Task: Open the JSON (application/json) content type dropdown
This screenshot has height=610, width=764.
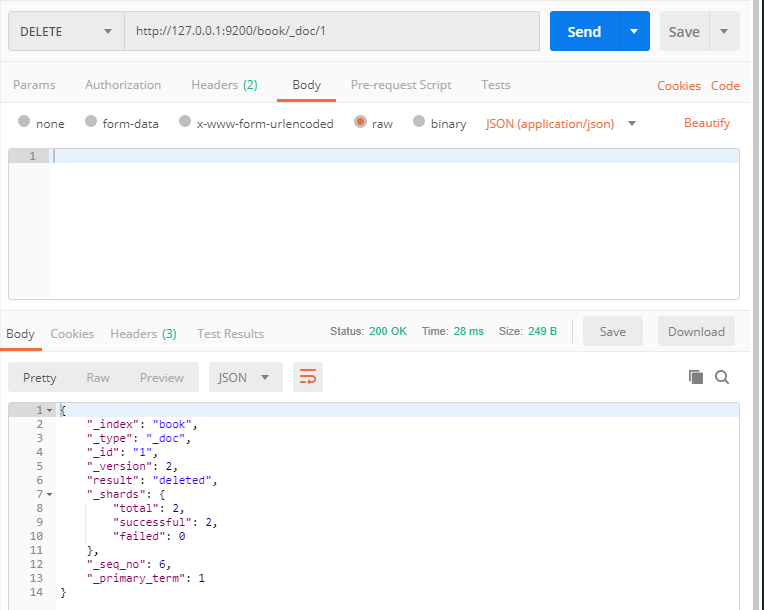Action: coord(560,124)
